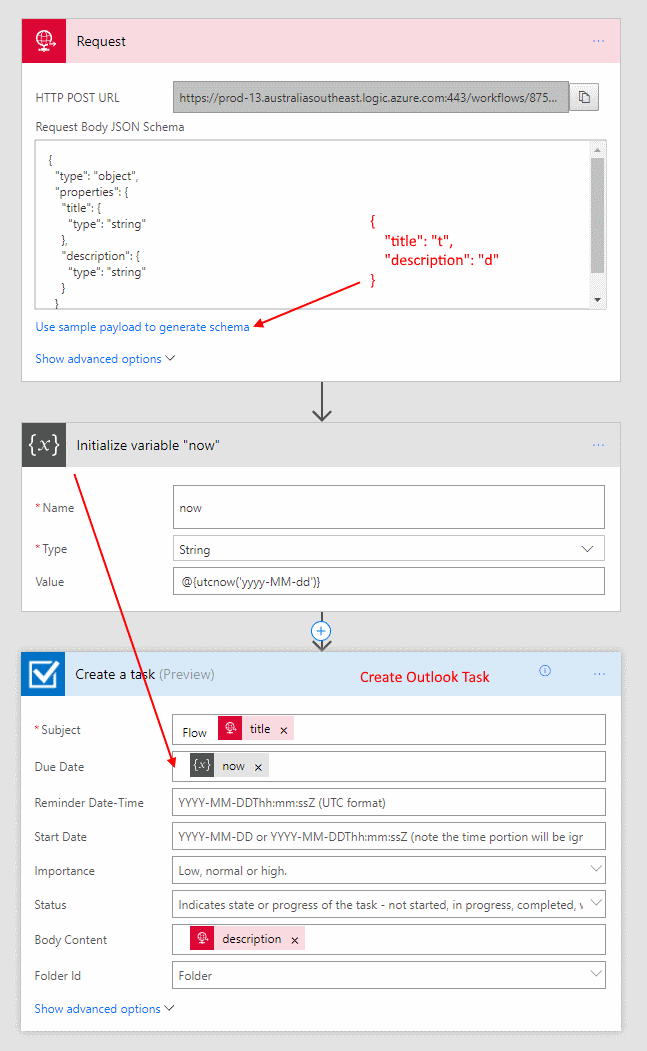This screenshot has height=1051, width=647.
Task: Click the Reminder Date-Time input field
Action: pos(388,802)
